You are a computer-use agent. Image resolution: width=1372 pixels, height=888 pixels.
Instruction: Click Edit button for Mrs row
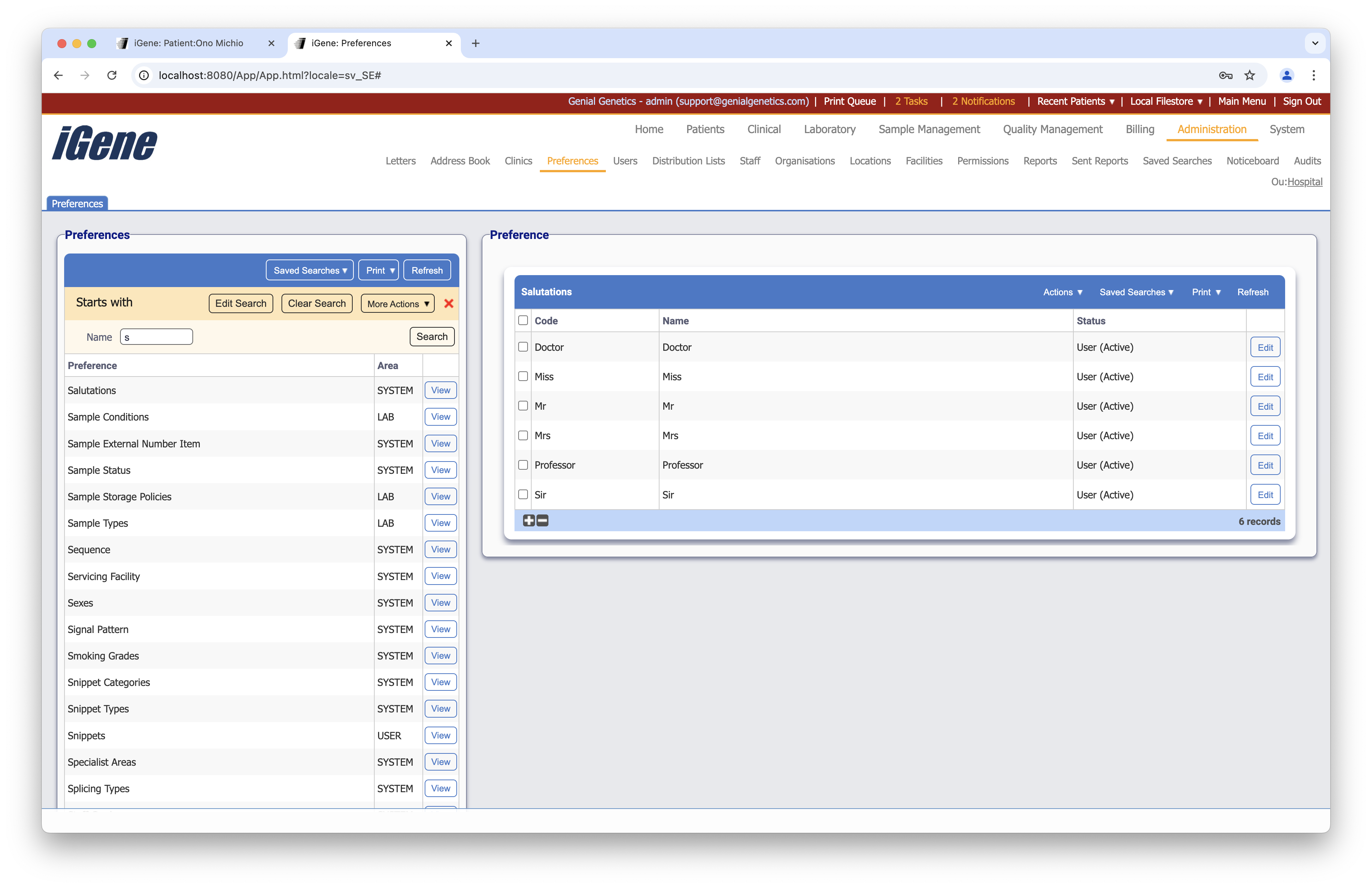click(1265, 436)
